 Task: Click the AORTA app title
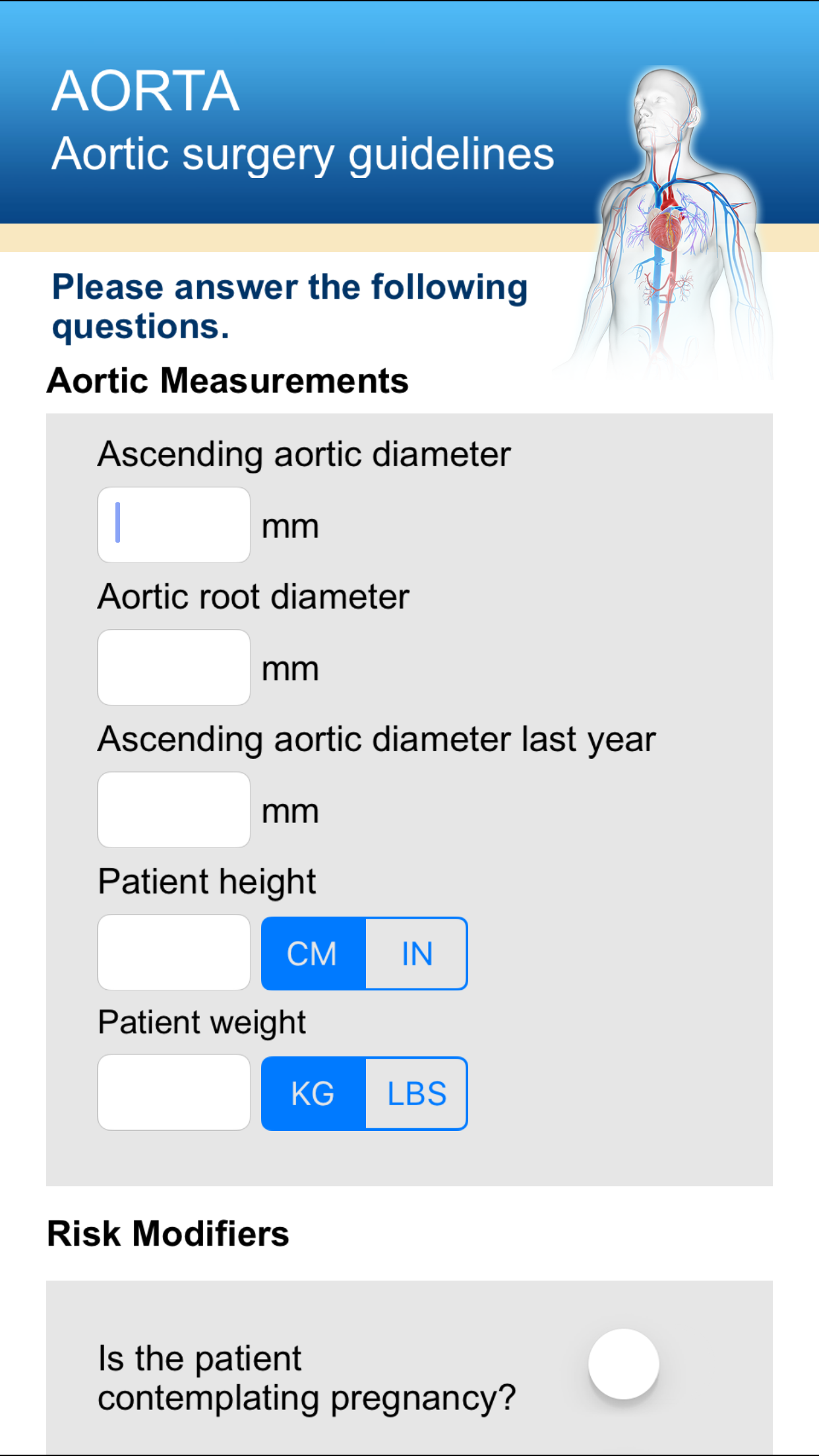pos(145,90)
